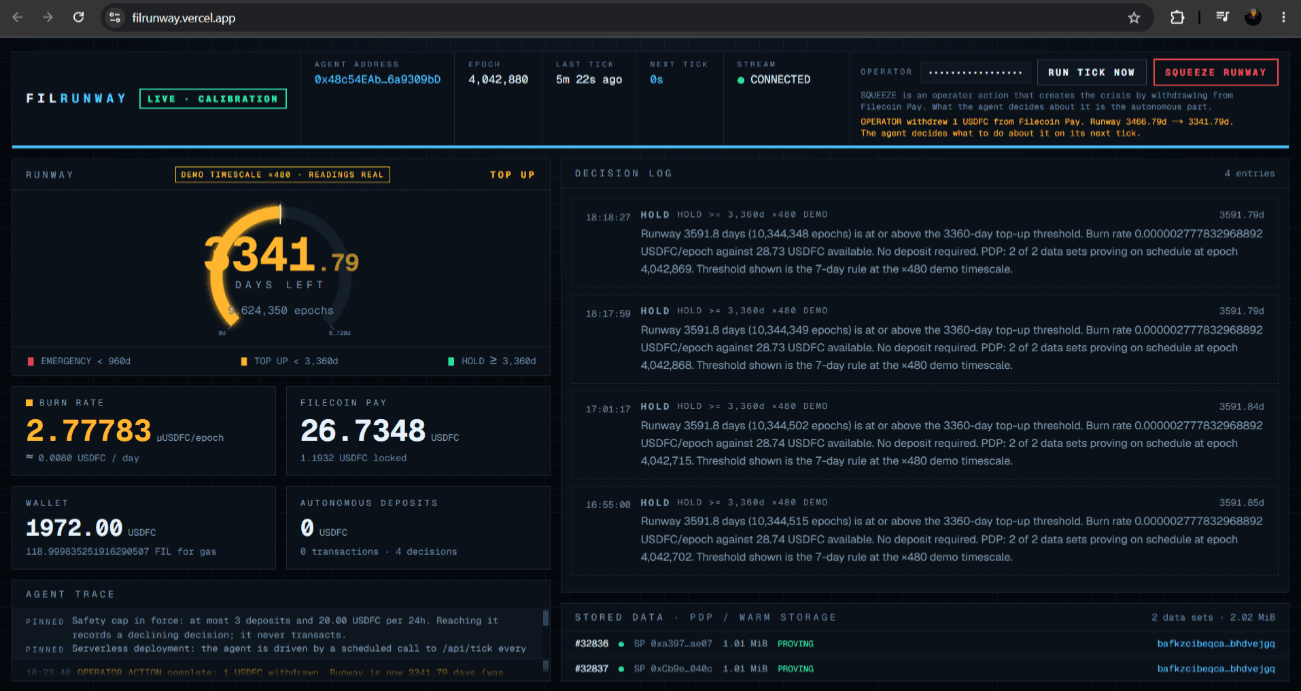
Task: Click PROVING status of data set #32836
Action: click(x=795, y=644)
